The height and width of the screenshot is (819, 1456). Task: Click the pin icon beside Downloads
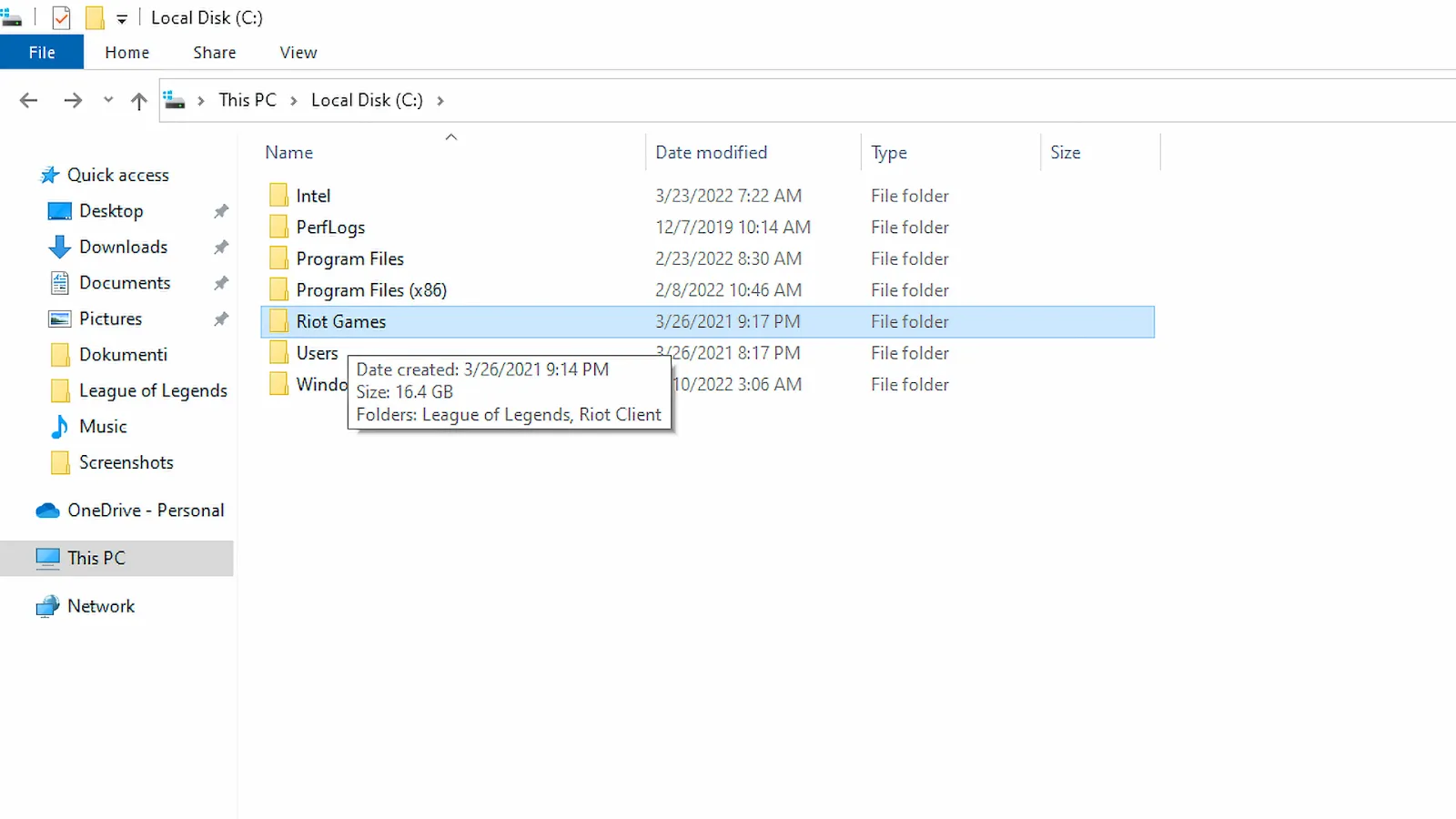click(x=221, y=247)
